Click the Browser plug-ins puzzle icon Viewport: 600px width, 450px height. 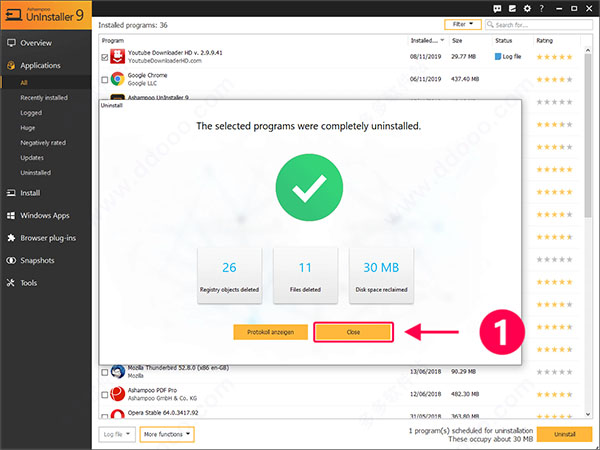[x=11, y=238]
